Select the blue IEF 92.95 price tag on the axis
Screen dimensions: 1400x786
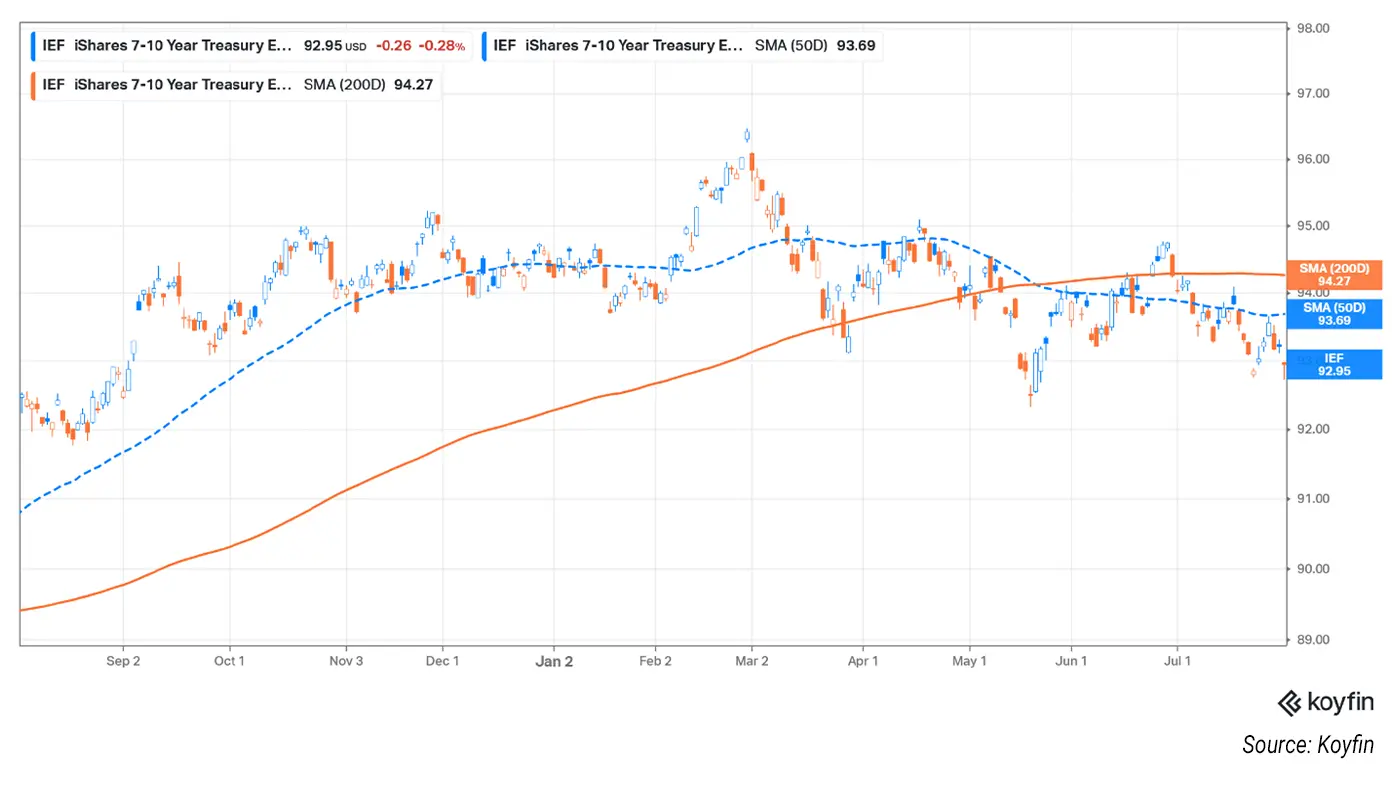[1334, 364]
